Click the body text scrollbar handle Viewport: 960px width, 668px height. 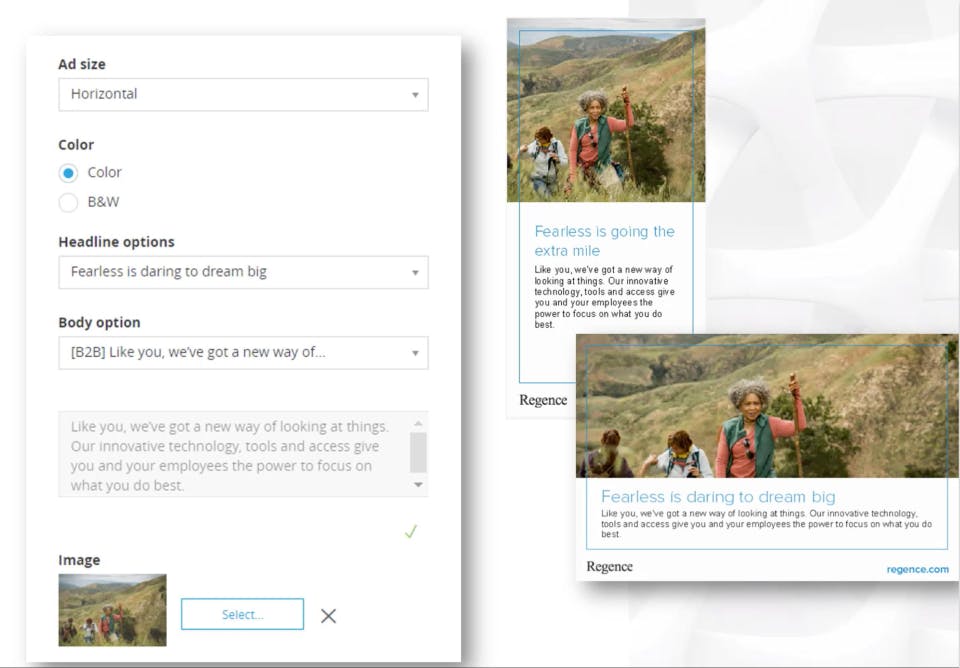click(x=418, y=452)
